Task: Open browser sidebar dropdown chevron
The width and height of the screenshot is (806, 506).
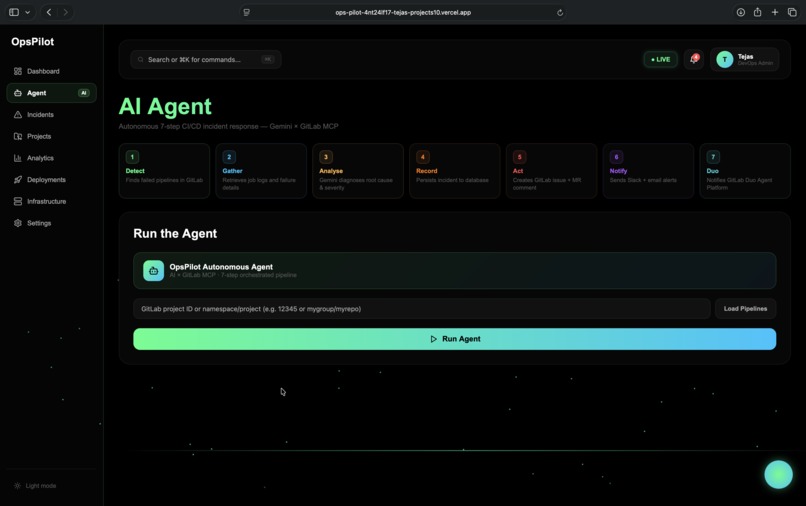Action: [x=27, y=12]
